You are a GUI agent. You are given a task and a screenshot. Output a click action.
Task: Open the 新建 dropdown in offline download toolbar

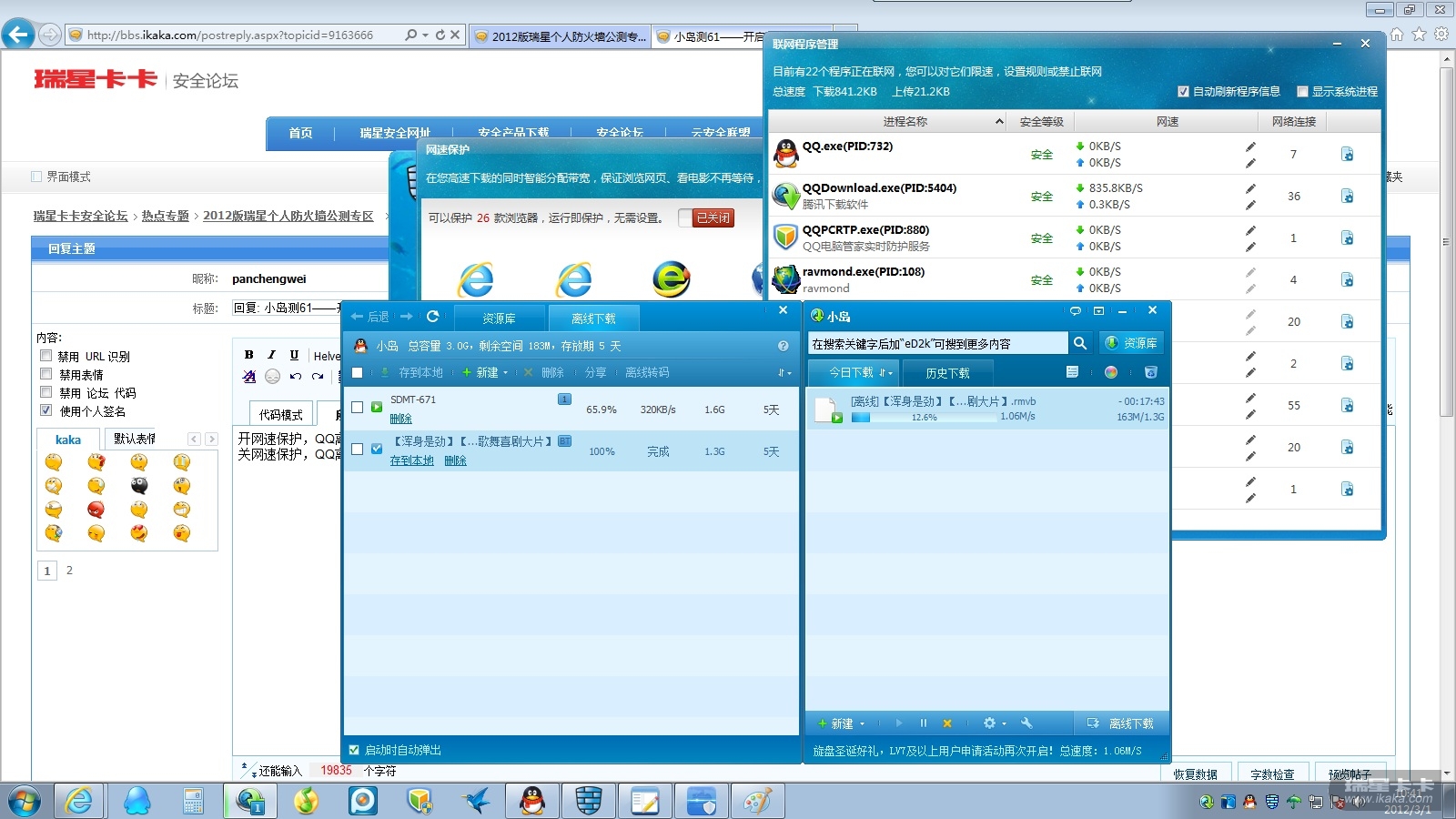pos(486,372)
